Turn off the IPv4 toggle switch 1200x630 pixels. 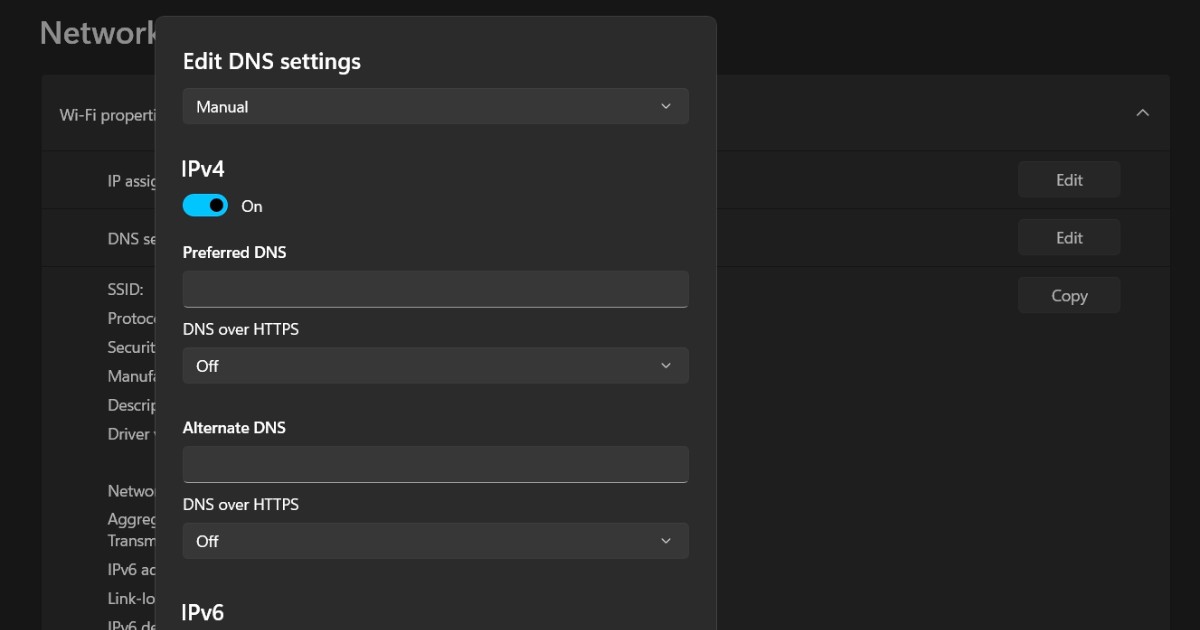205,205
